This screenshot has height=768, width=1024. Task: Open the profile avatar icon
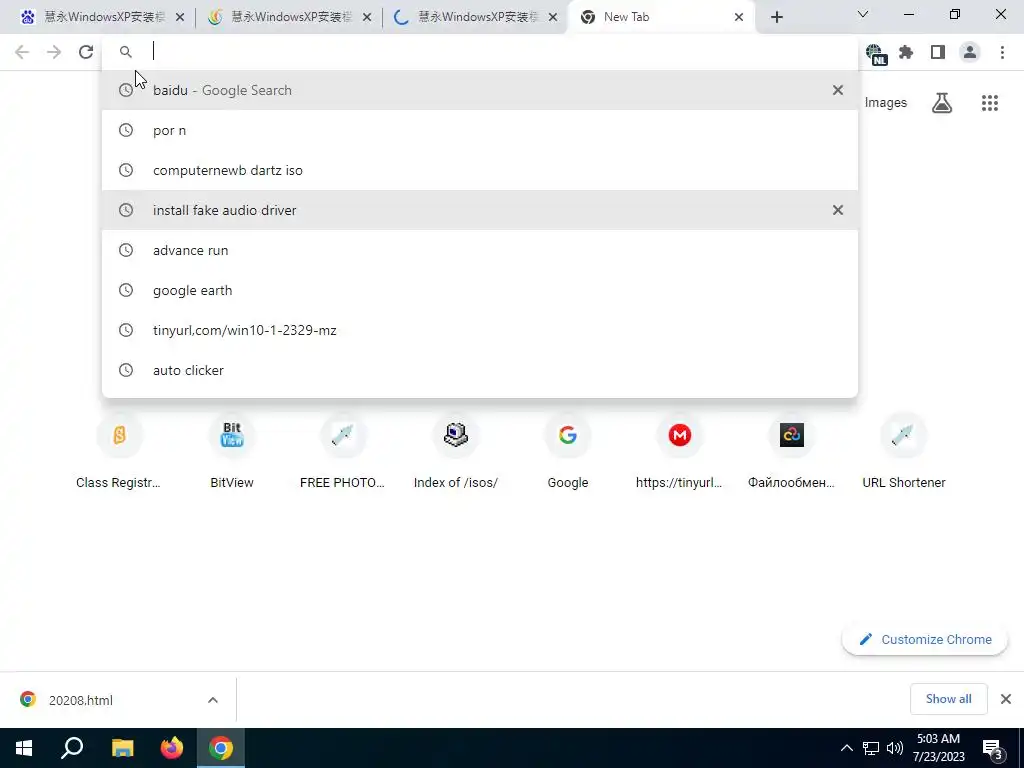pos(970,52)
